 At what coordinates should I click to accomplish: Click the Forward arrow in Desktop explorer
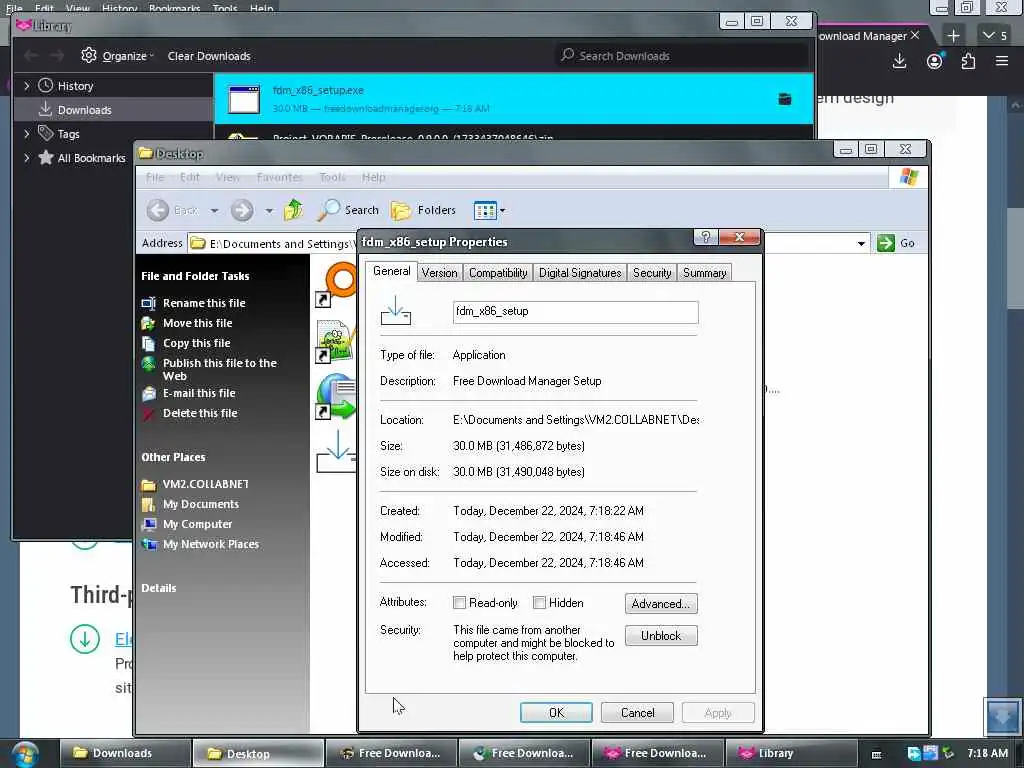(242, 210)
